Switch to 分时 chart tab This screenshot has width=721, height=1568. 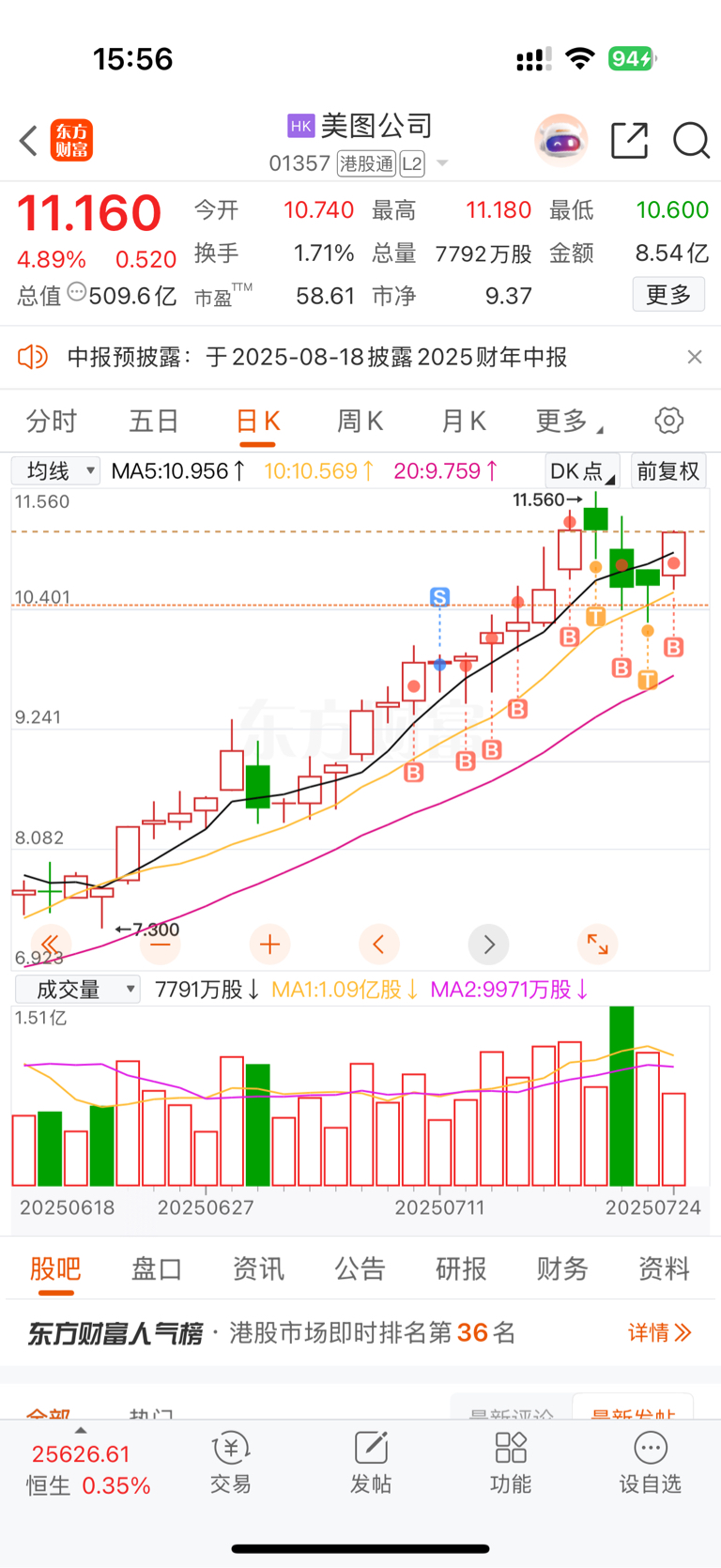click(52, 421)
